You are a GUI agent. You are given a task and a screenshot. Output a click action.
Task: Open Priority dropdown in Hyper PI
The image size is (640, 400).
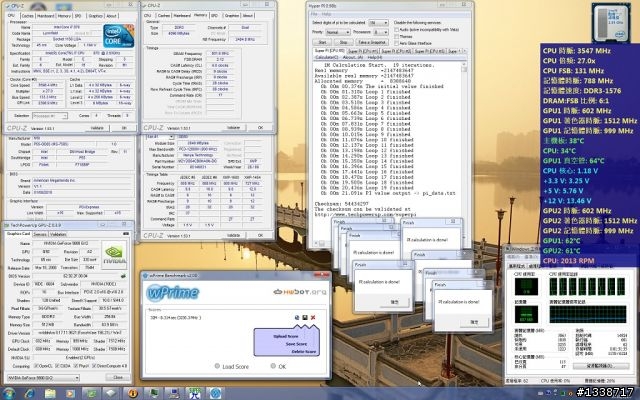337,32
